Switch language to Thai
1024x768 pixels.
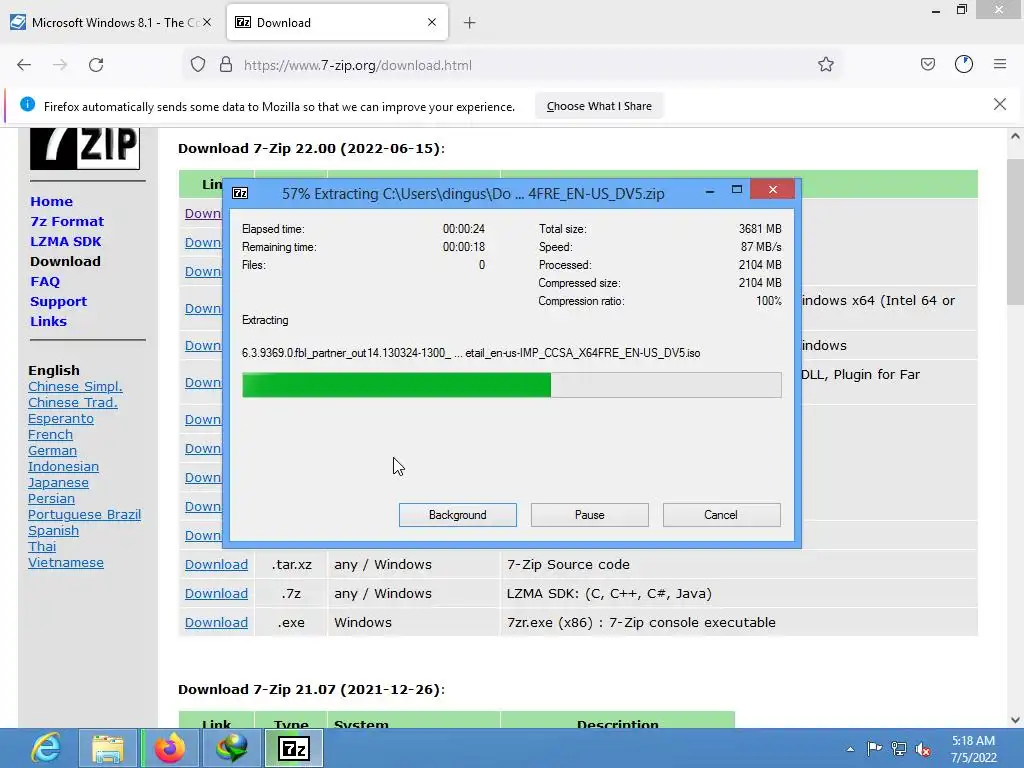pyautogui.click(x=42, y=547)
